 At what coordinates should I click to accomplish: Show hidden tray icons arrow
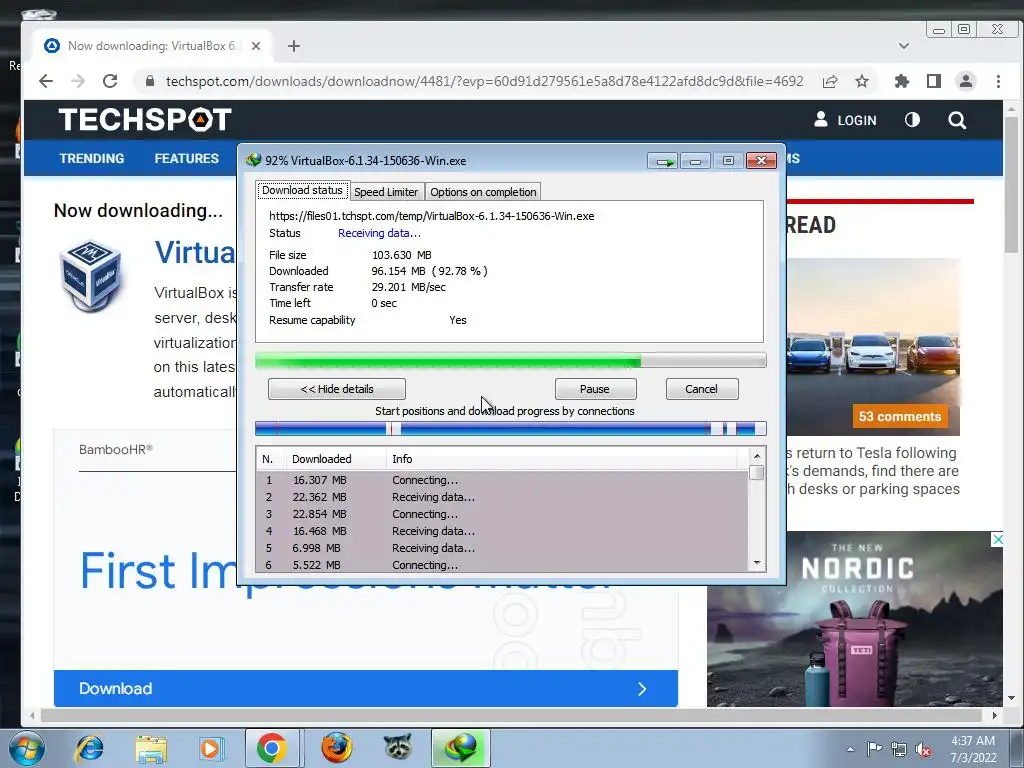point(850,749)
